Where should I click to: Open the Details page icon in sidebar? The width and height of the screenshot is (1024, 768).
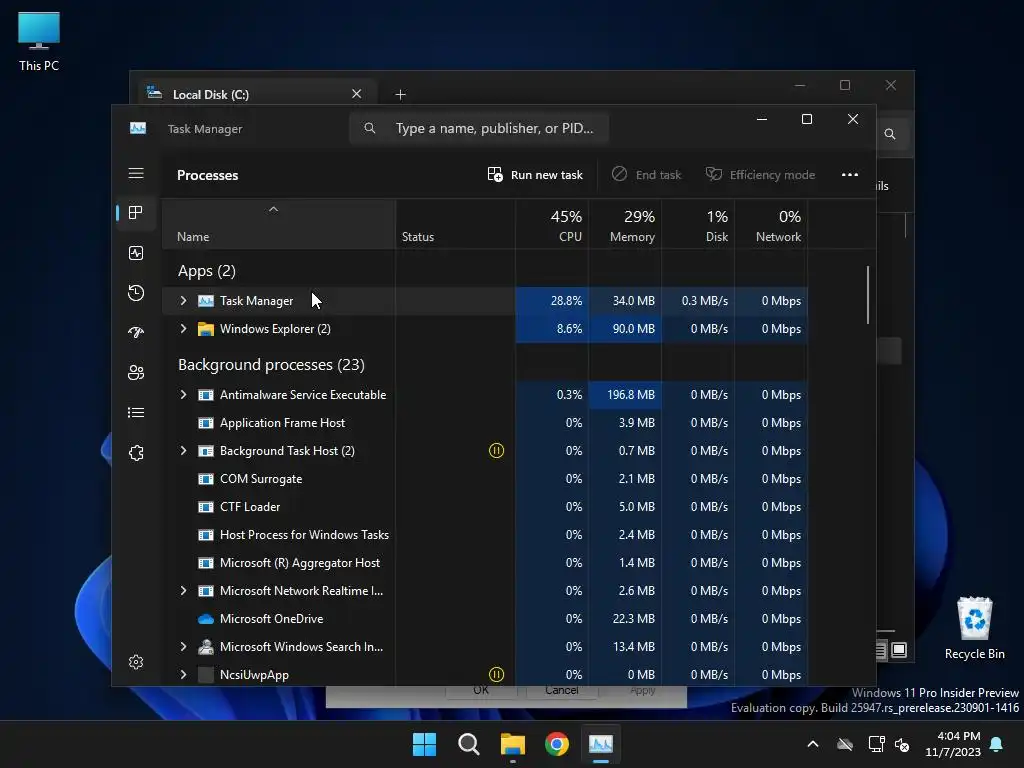coord(136,413)
